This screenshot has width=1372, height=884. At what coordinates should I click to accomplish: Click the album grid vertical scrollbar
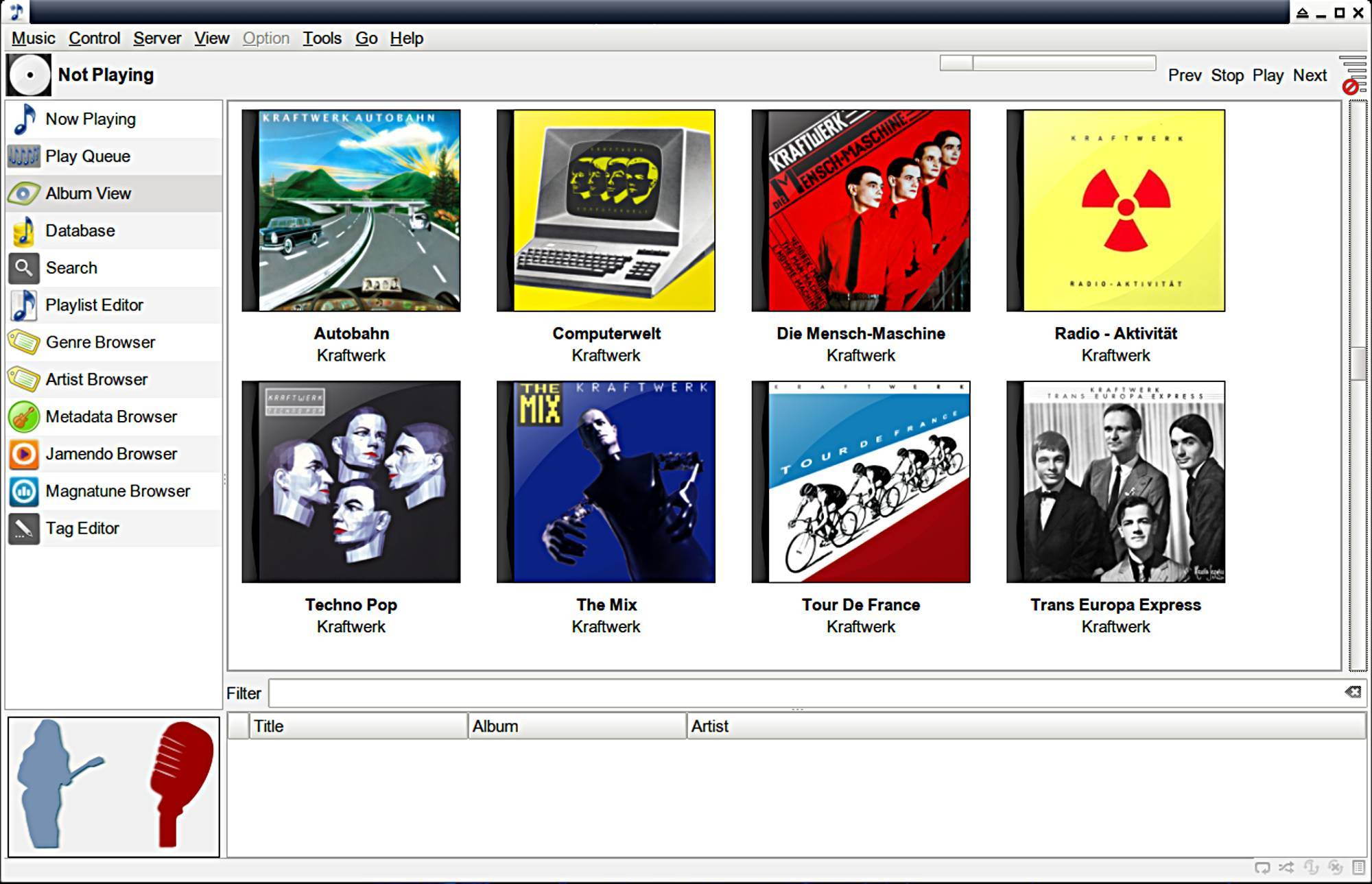click(1358, 385)
